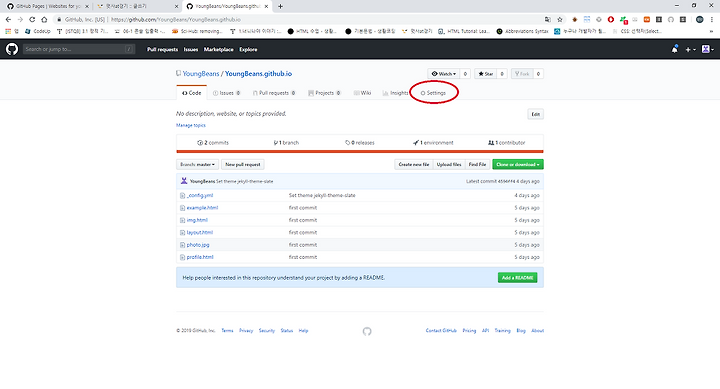
Task: Click Edit description button
Action: [535, 114]
